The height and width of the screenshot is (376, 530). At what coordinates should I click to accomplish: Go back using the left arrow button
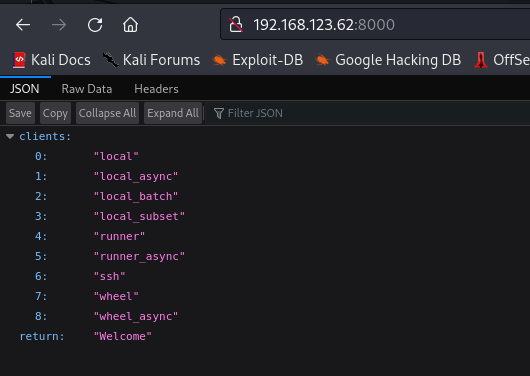click(x=23, y=25)
